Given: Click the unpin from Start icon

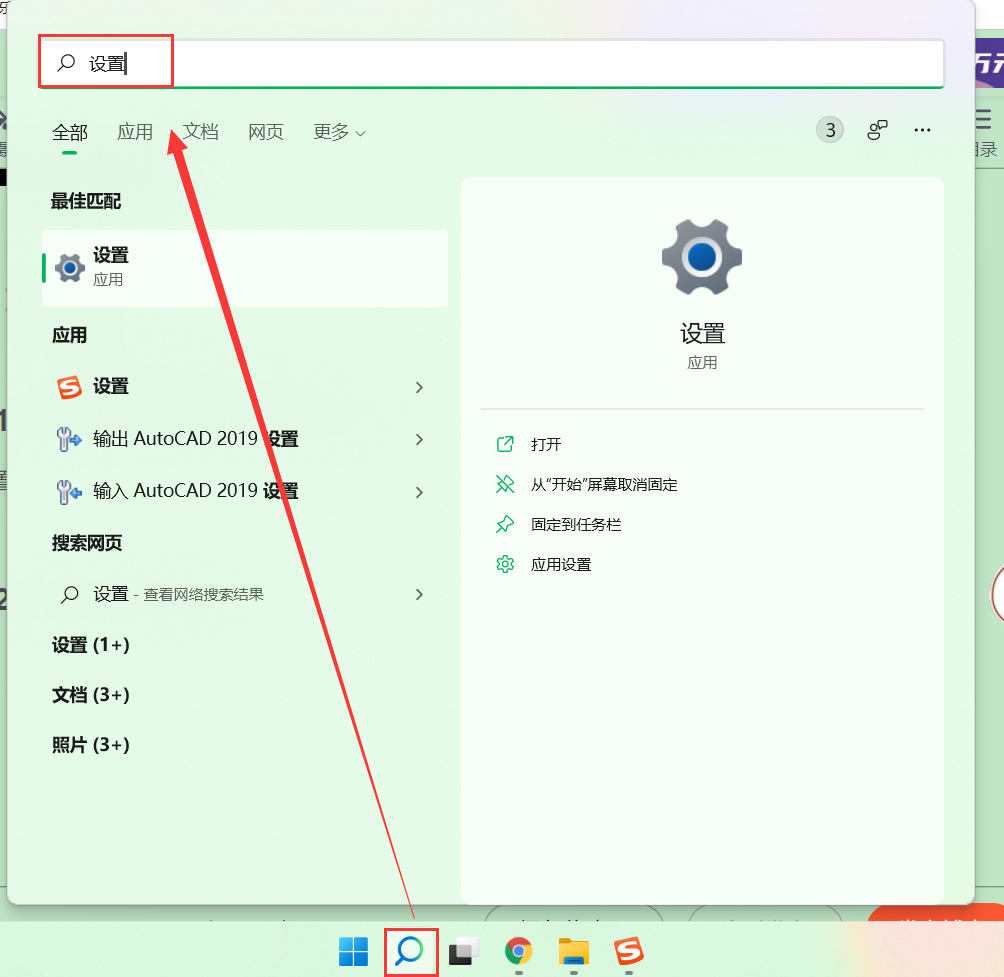Looking at the screenshot, I should 505,484.
